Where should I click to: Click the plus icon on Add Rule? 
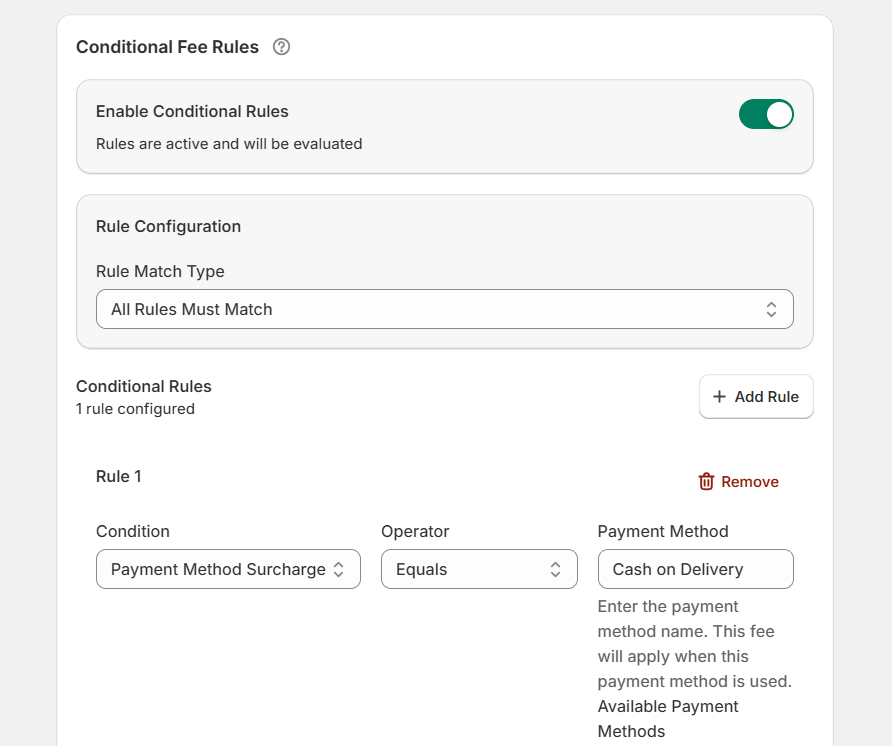pos(720,396)
